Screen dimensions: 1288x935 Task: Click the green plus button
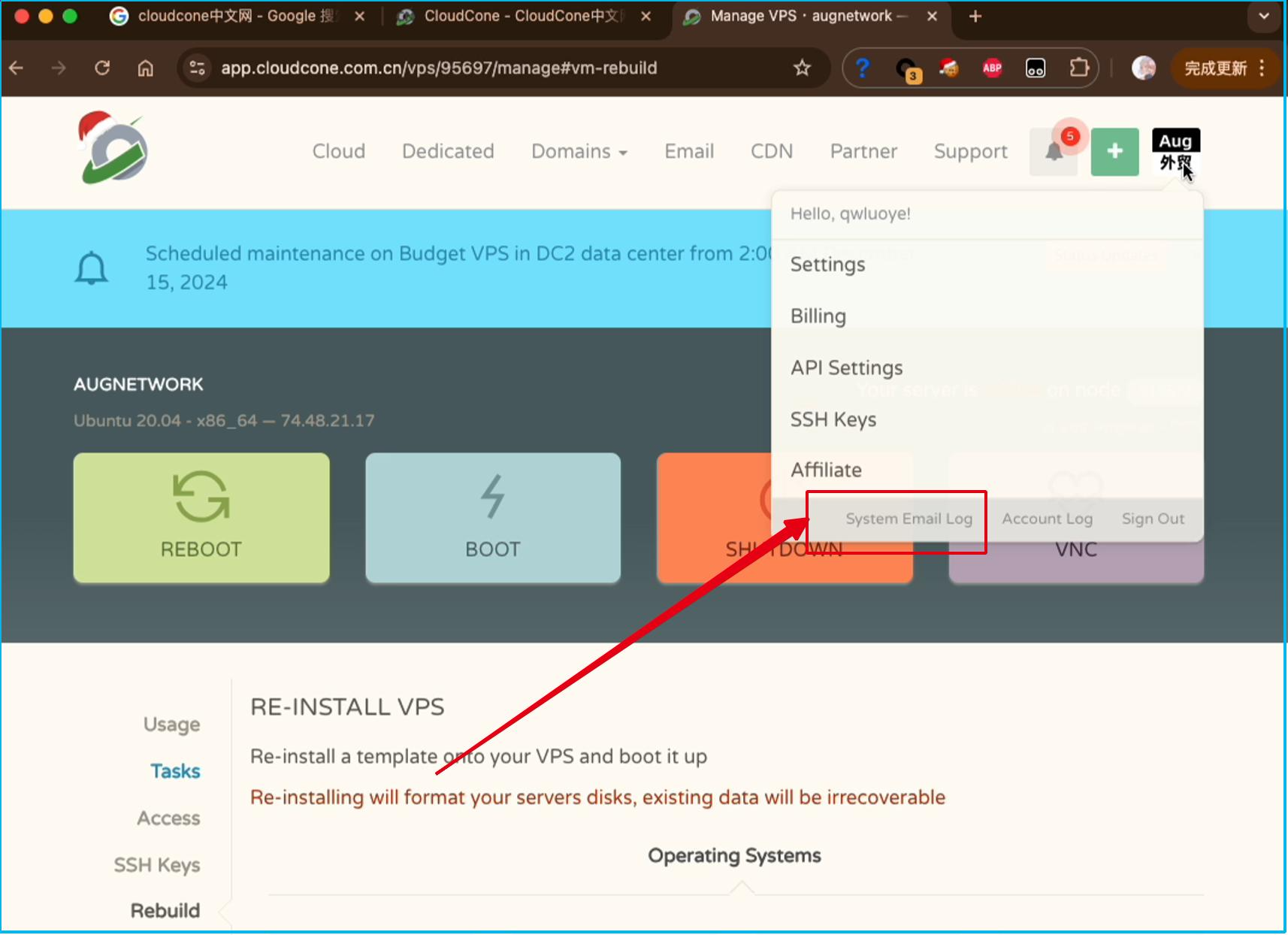coord(1114,151)
